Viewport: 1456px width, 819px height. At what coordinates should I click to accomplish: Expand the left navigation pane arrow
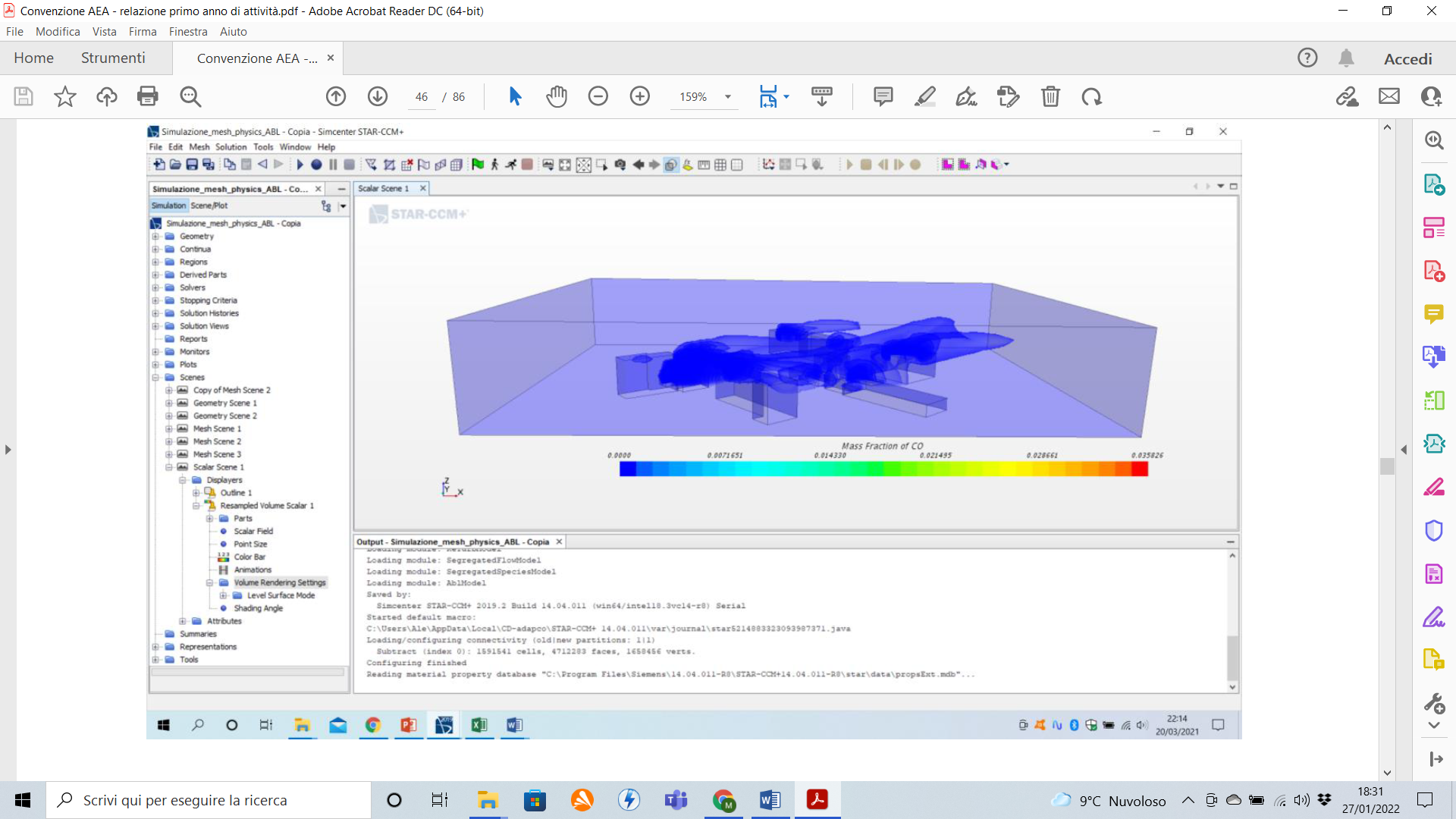click(x=8, y=450)
